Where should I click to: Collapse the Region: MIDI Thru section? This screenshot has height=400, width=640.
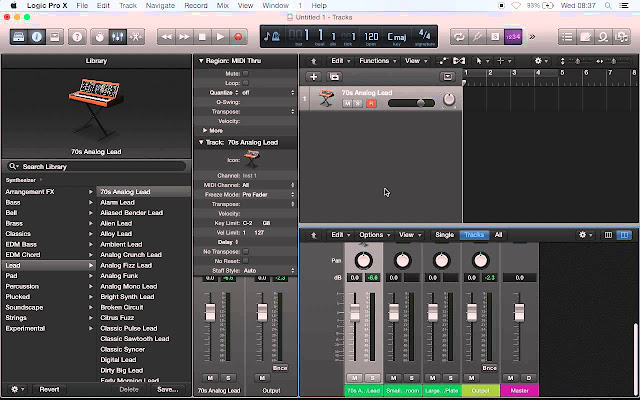(x=201, y=60)
